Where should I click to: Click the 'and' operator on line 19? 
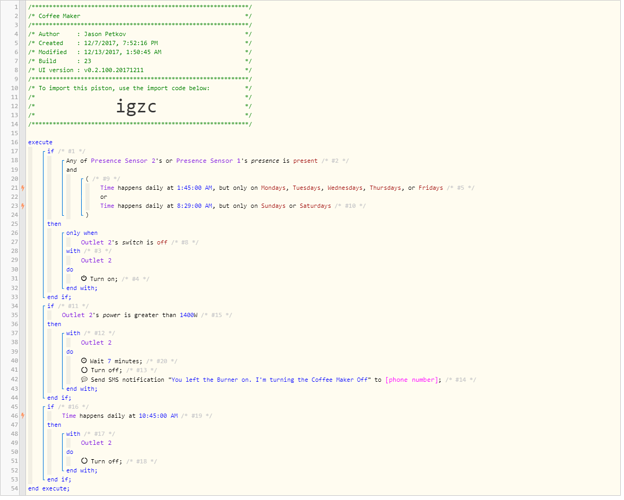pos(72,170)
